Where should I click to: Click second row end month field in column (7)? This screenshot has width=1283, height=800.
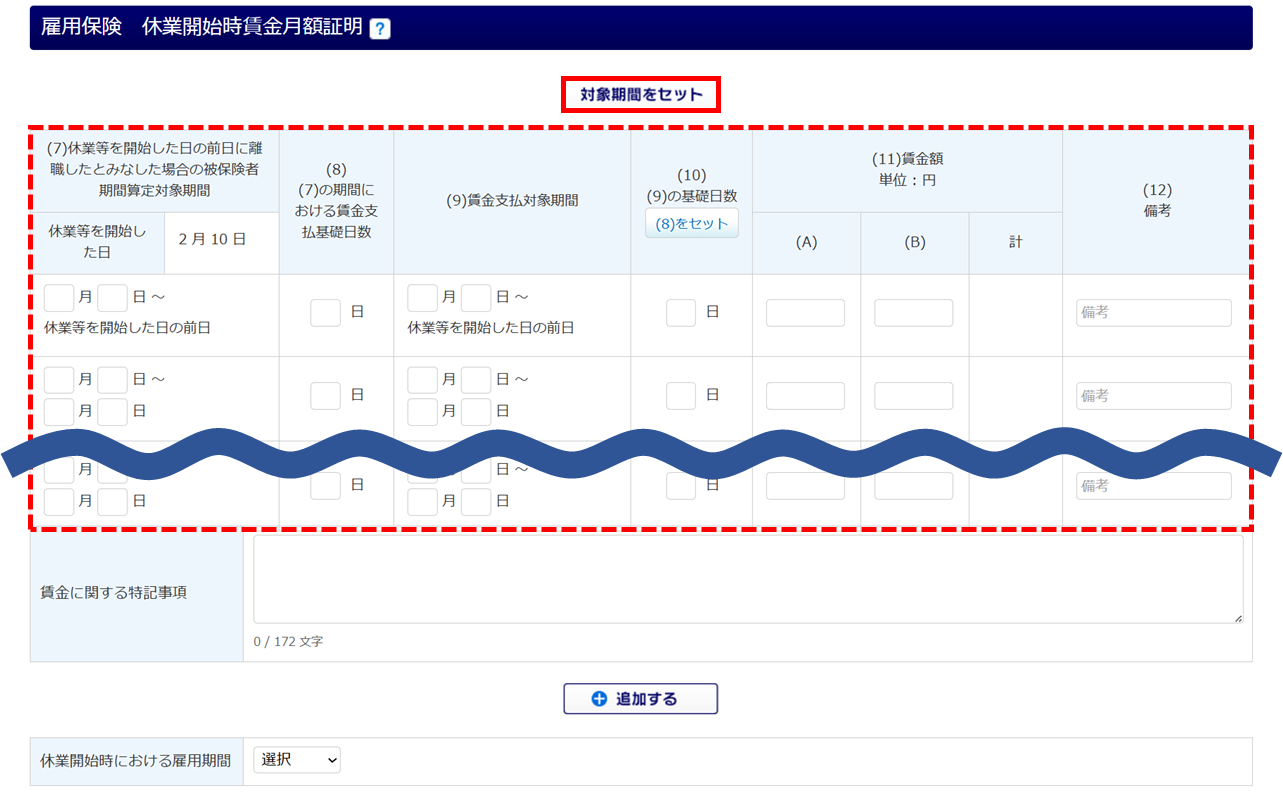[x=59, y=411]
